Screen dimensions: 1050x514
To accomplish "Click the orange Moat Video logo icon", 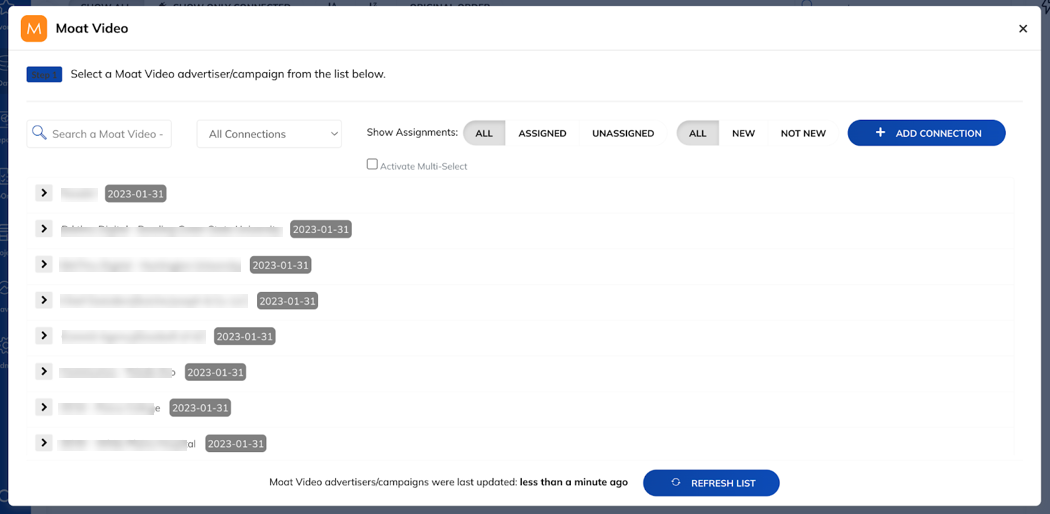I will click(x=34, y=29).
